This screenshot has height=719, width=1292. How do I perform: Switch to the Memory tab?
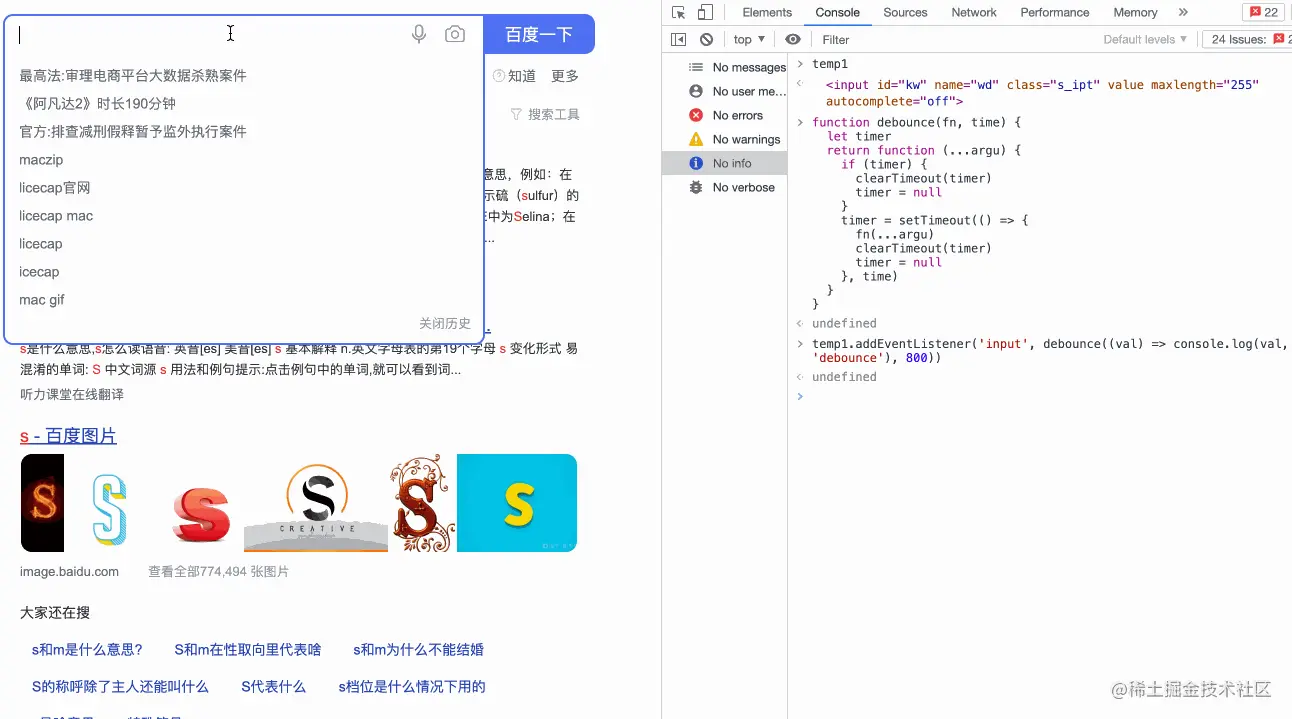(x=1135, y=12)
